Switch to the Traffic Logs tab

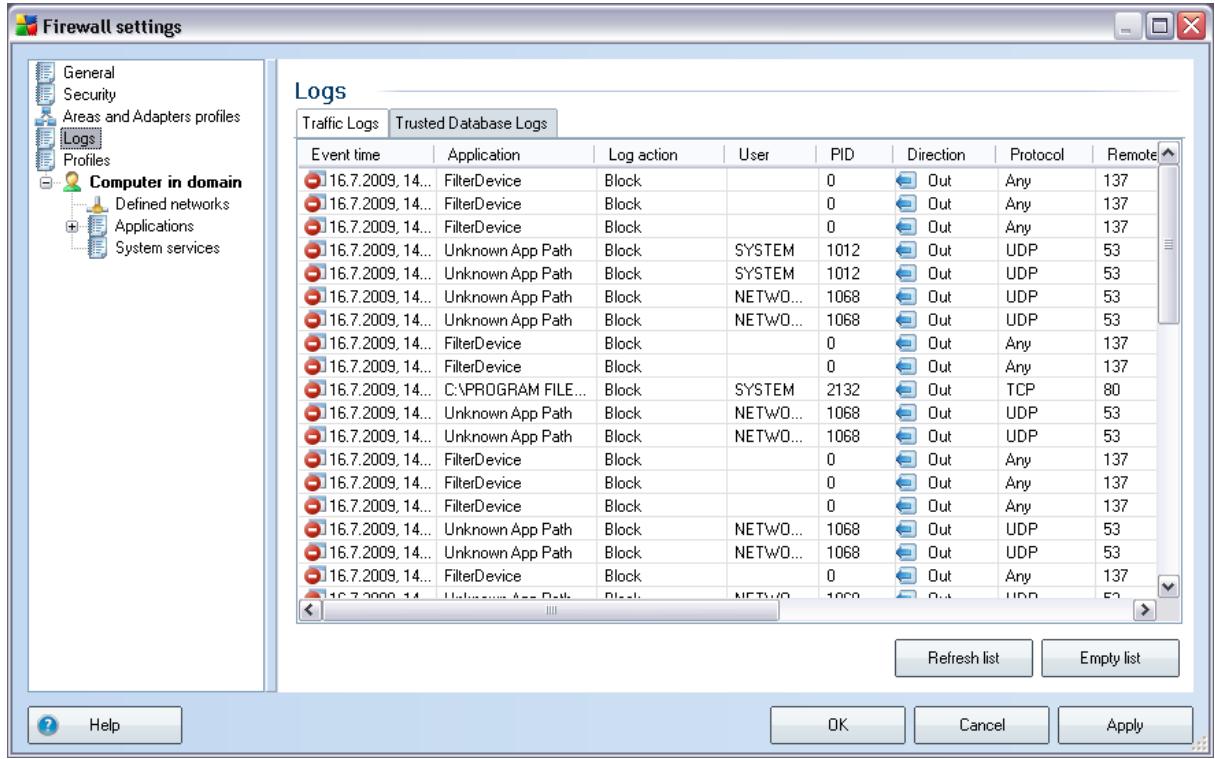343,122
